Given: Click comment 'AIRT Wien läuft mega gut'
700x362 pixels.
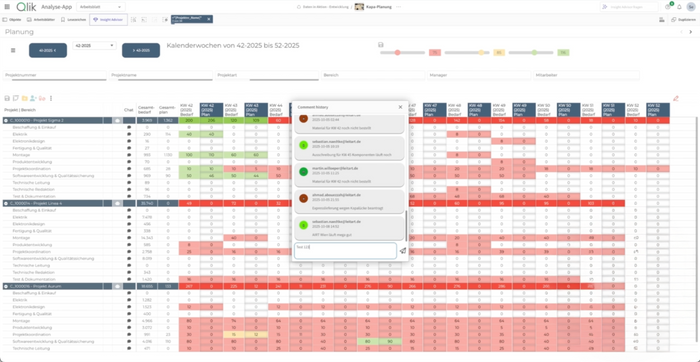Looking at the screenshot, I should pos(349,229).
